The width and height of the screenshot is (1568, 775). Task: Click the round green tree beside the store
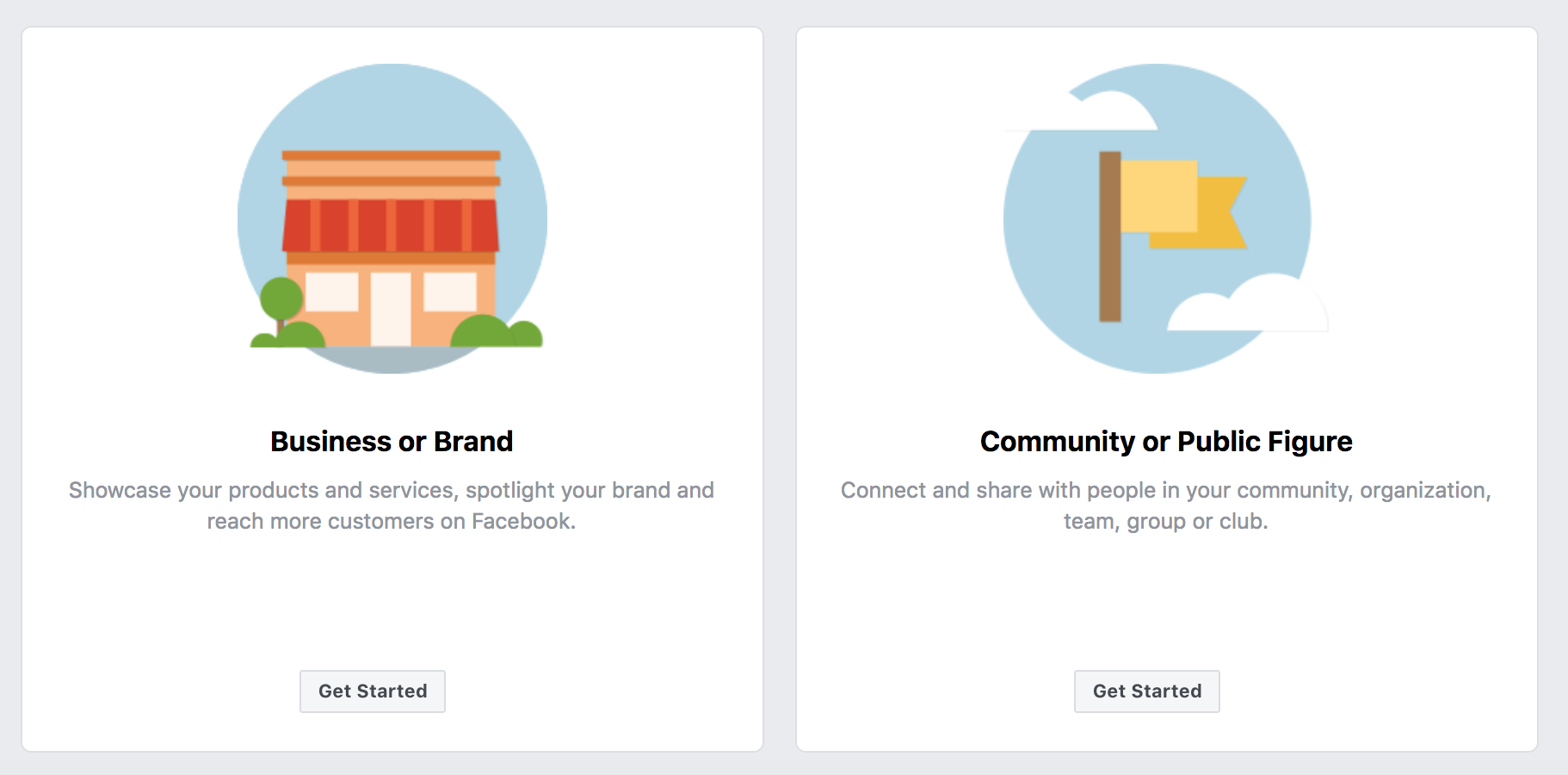coord(281,298)
